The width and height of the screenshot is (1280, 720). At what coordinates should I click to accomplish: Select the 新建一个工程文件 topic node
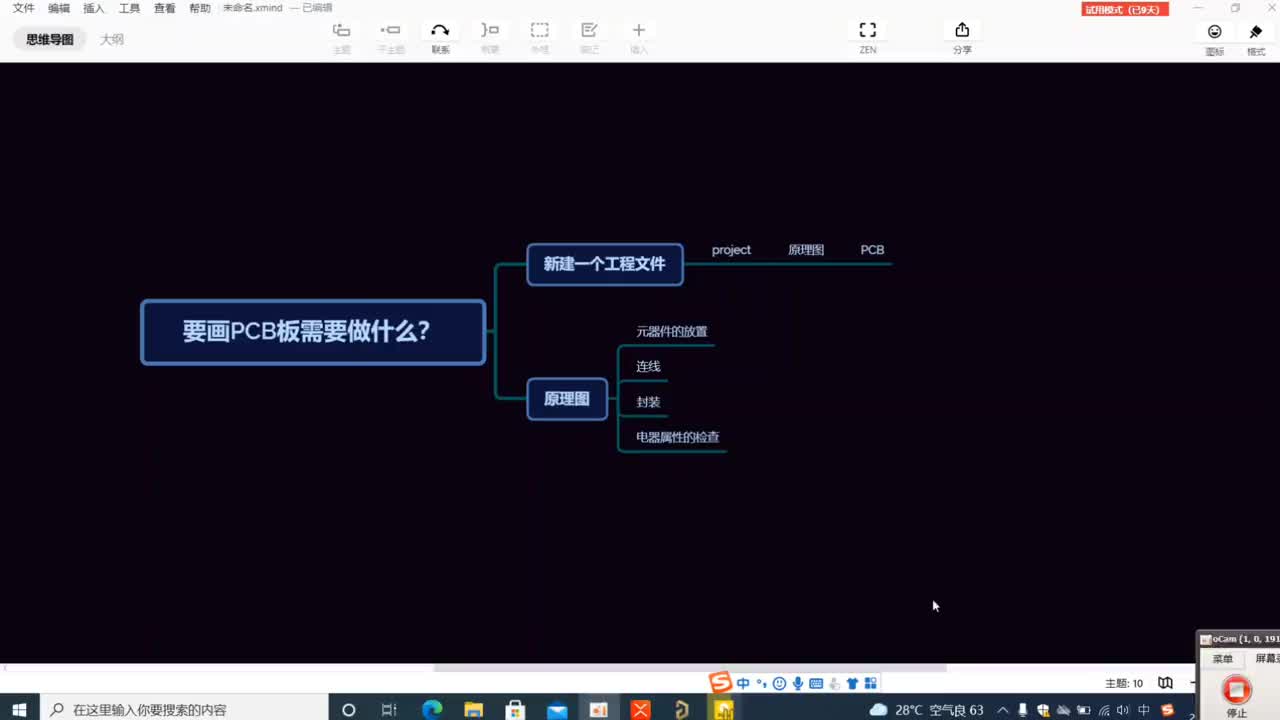[x=605, y=264]
